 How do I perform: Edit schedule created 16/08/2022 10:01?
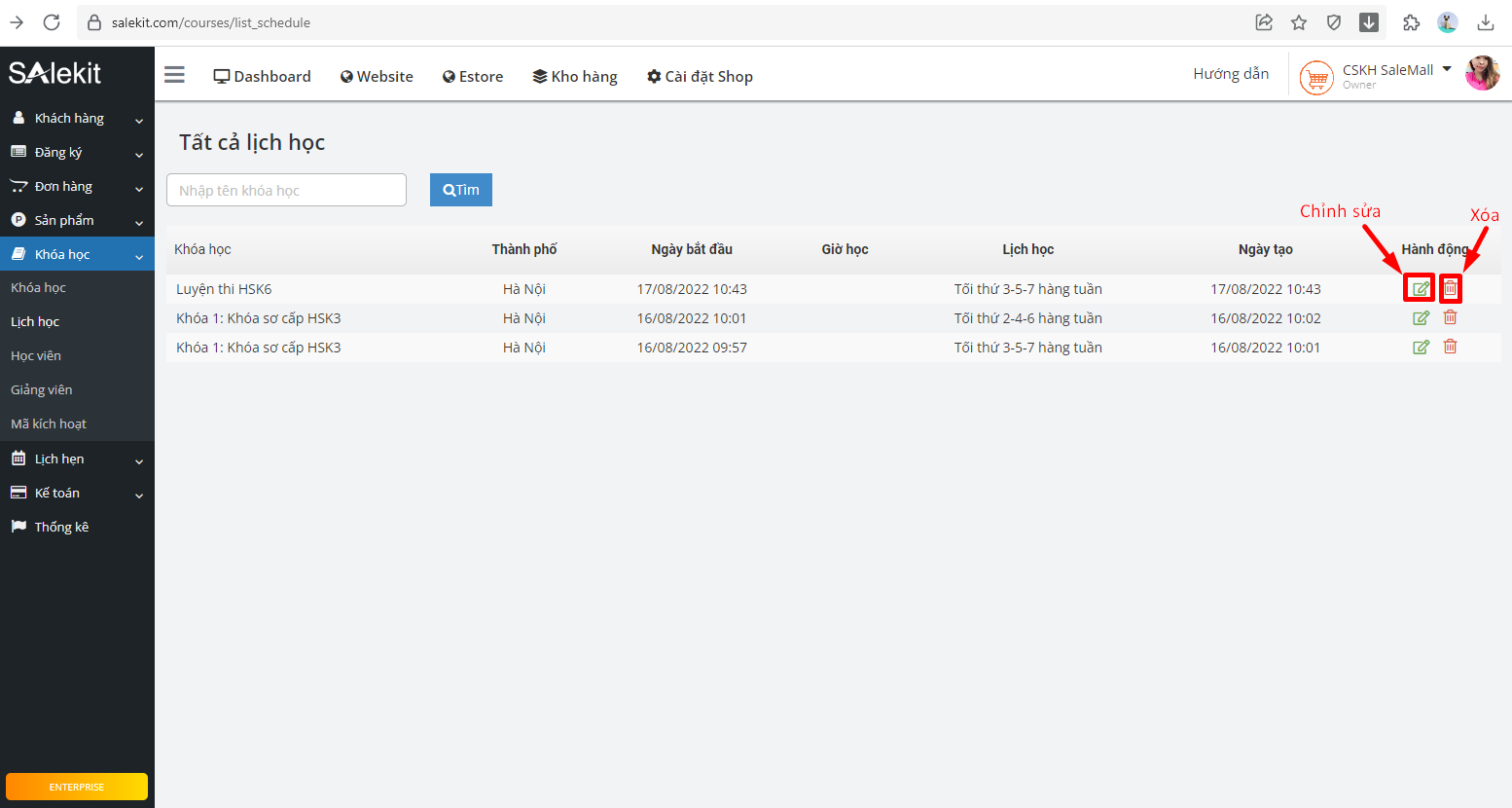click(x=1421, y=347)
